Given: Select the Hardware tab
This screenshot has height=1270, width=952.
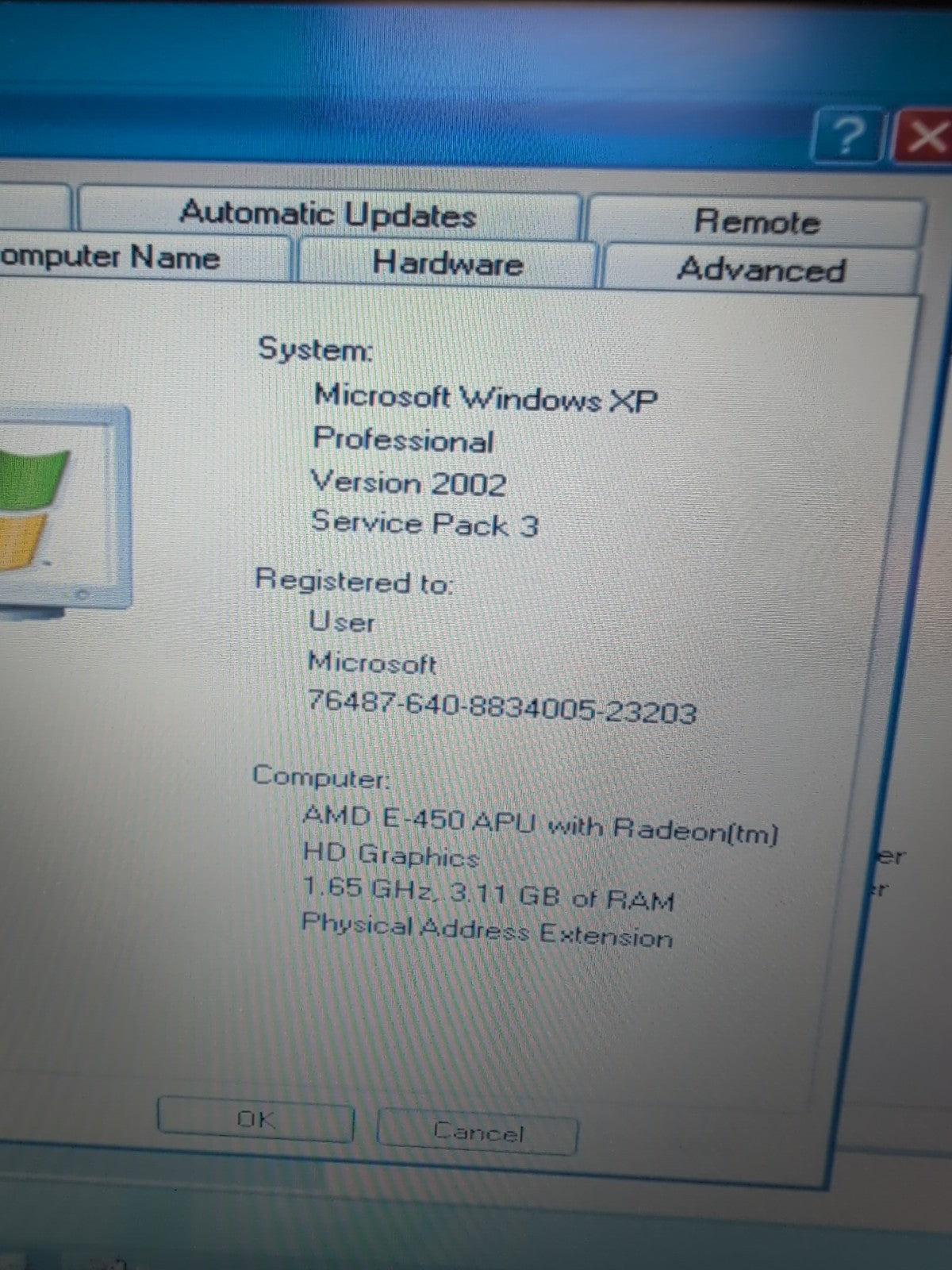Looking at the screenshot, I should pyautogui.click(x=447, y=263).
